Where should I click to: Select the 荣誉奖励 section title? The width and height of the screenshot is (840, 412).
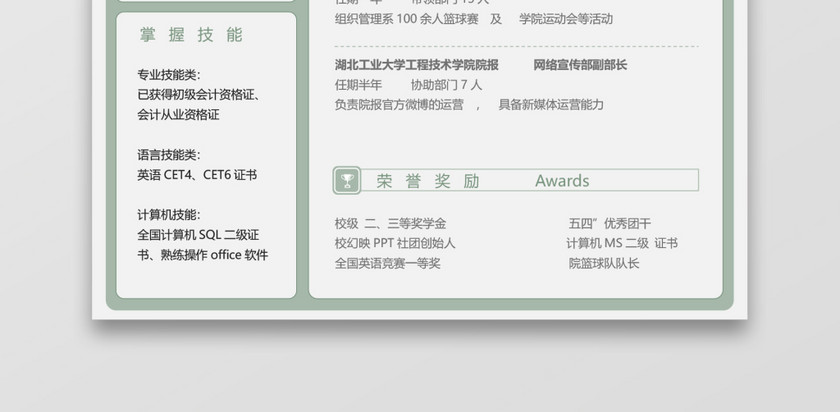(x=428, y=181)
